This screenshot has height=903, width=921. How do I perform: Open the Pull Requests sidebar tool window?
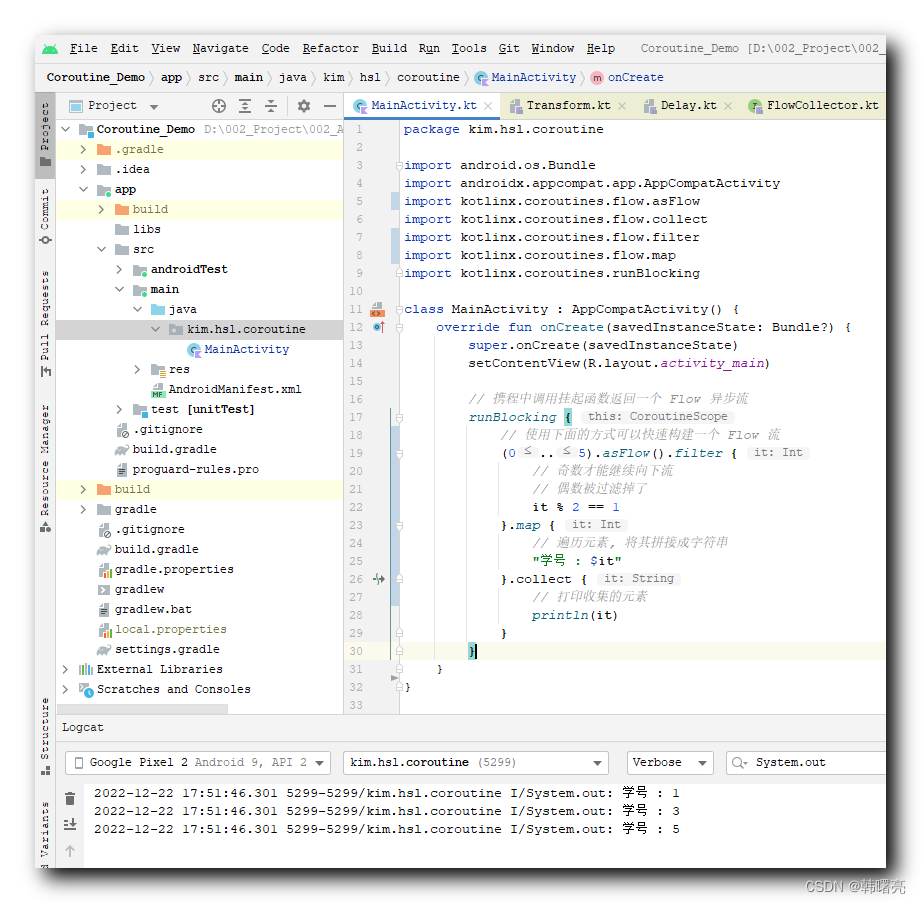(45, 323)
